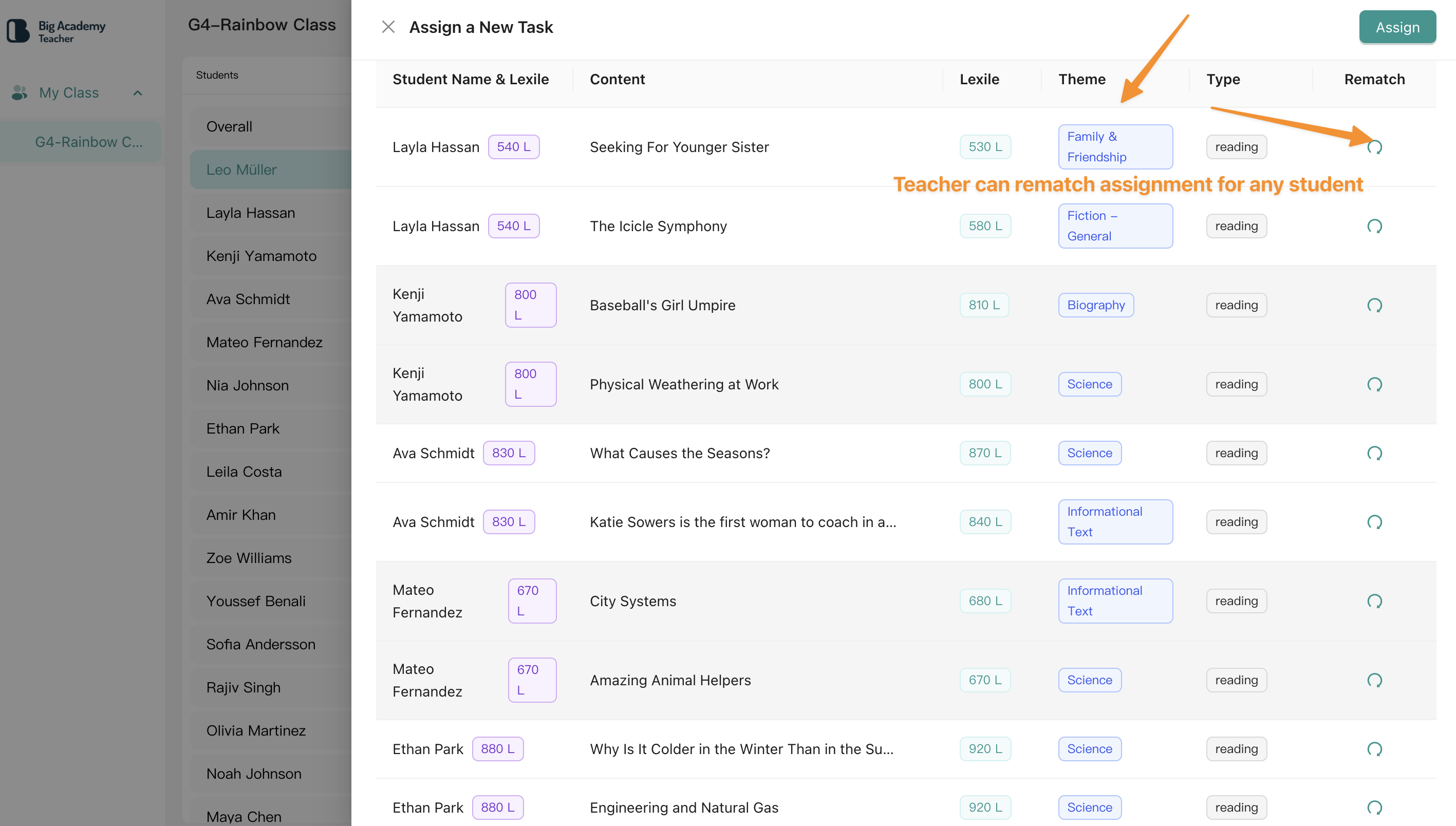
Task: Rematch the City Systems assignment
Action: [x=1374, y=602]
